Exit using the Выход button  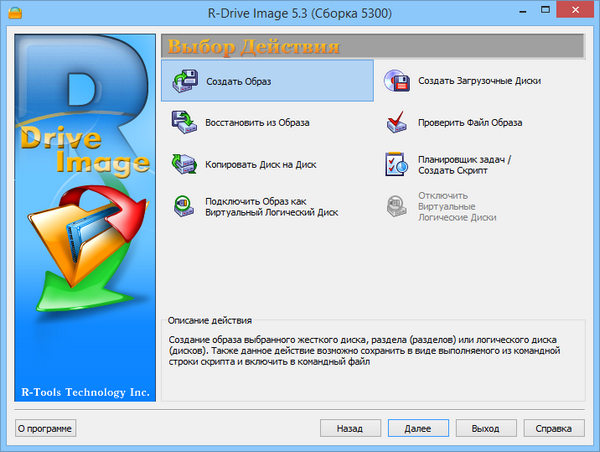click(x=485, y=428)
